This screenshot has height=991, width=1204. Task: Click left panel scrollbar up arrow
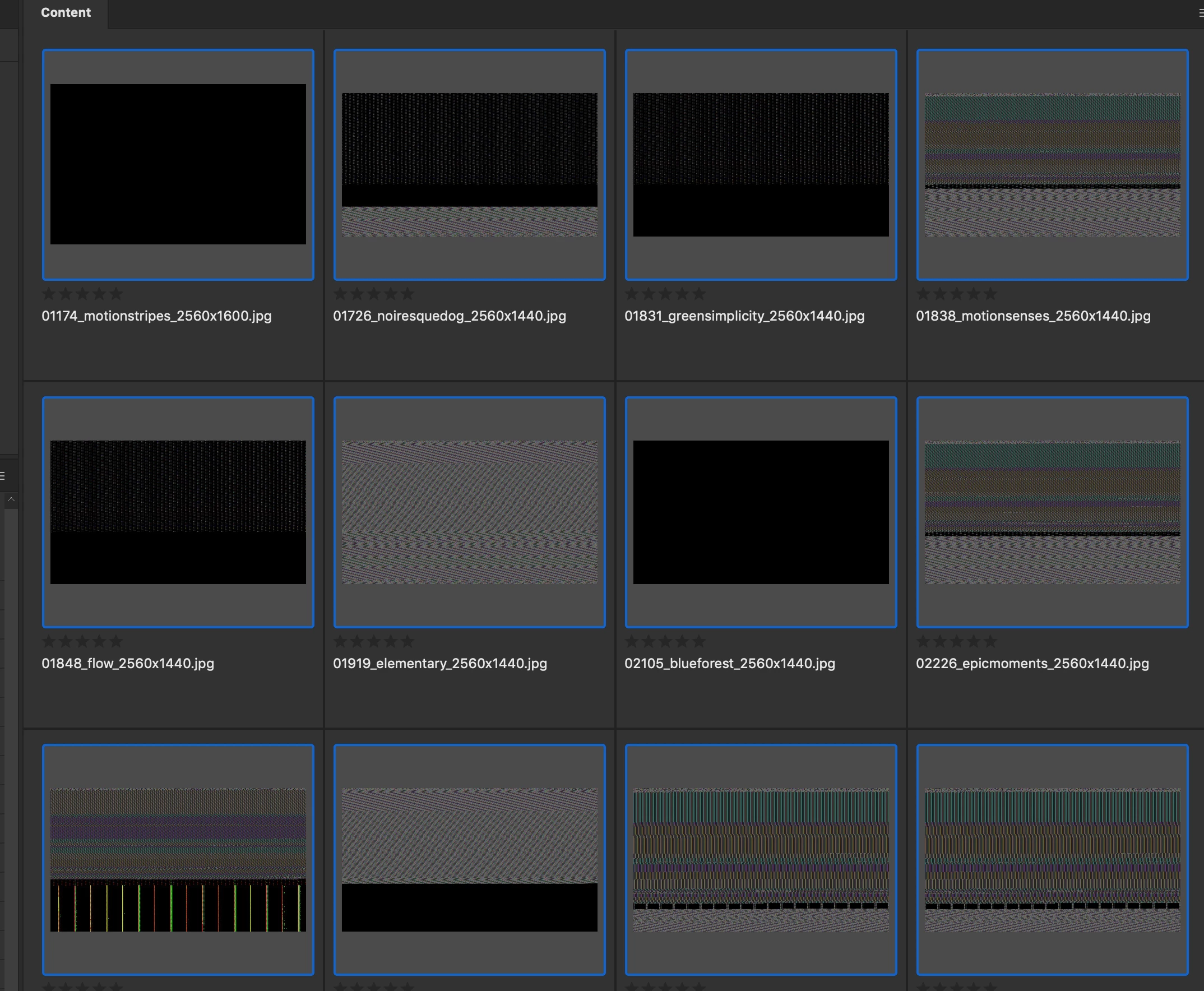pyautogui.click(x=11, y=499)
